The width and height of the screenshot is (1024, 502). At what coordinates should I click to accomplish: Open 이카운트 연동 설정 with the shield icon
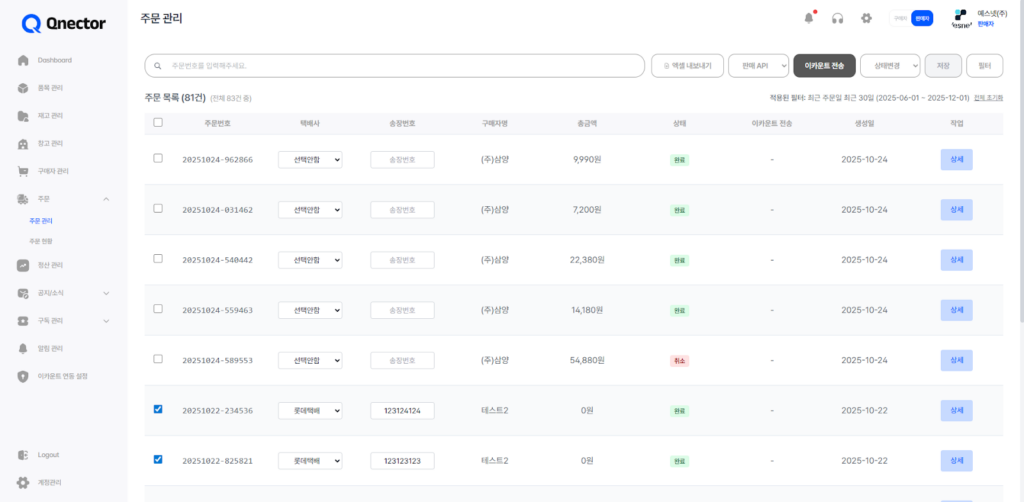tap(23, 376)
